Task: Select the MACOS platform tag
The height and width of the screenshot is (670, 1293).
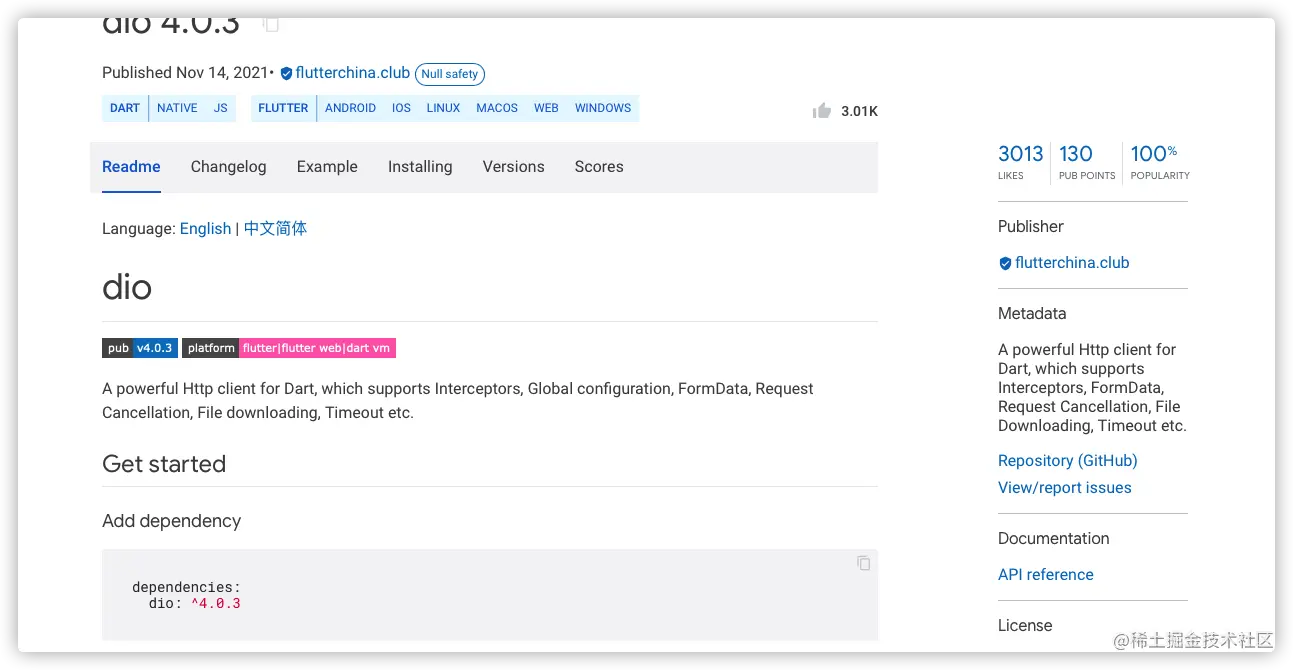Action: (x=497, y=108)
